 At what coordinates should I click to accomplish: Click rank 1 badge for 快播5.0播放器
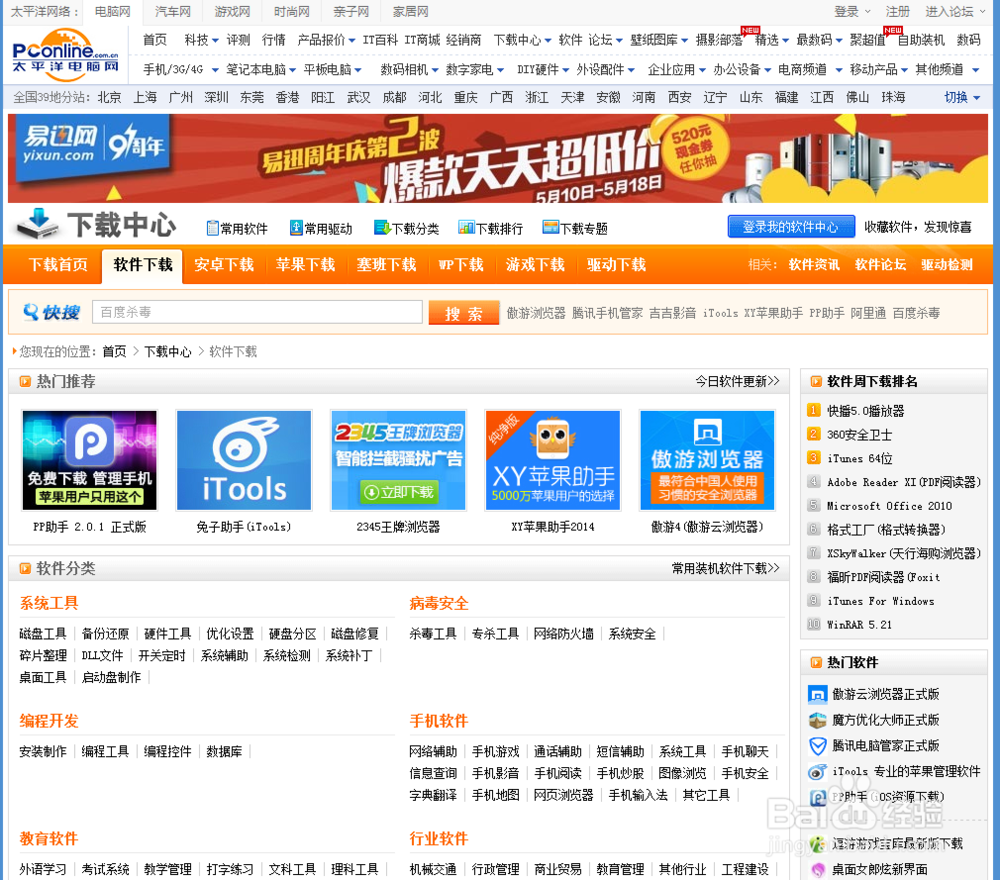[813, 411]
